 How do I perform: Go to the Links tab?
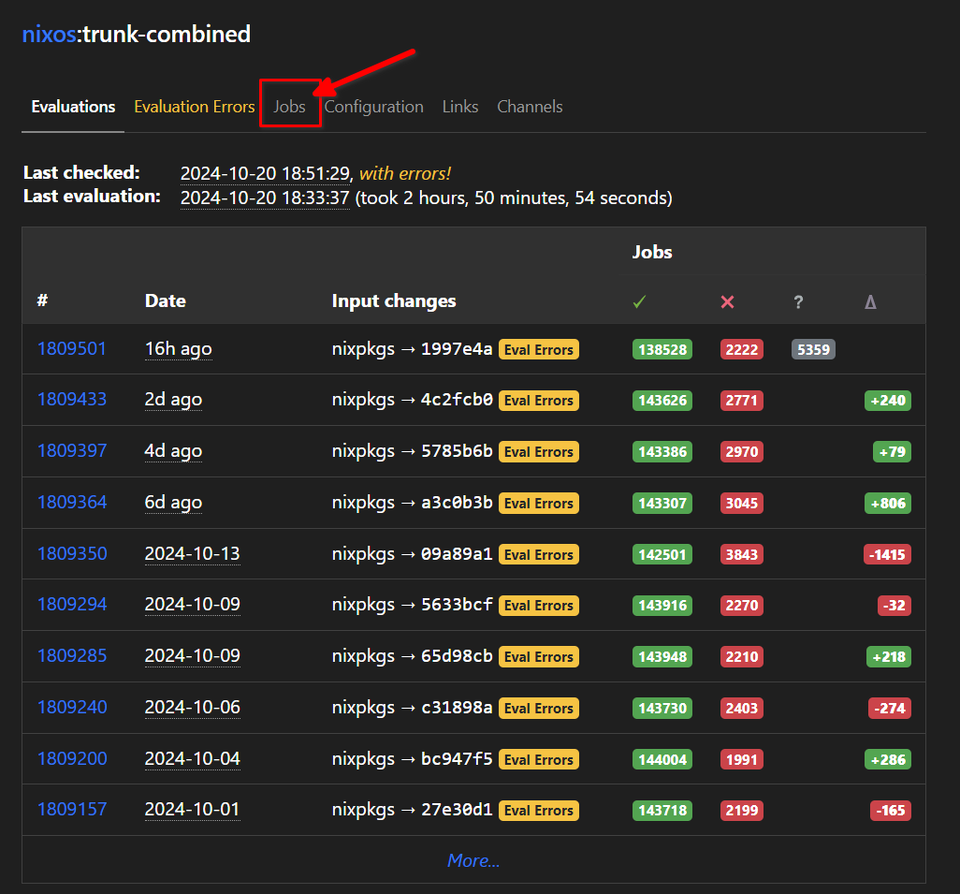[x=460, y=107]
